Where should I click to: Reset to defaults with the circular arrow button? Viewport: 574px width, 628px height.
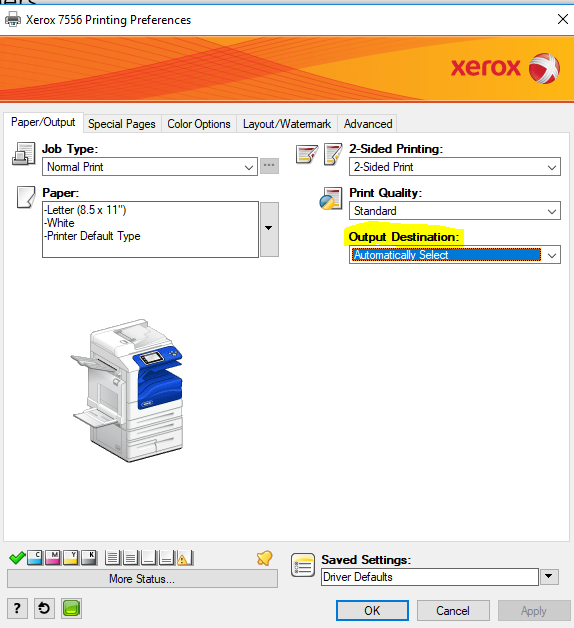44,609
